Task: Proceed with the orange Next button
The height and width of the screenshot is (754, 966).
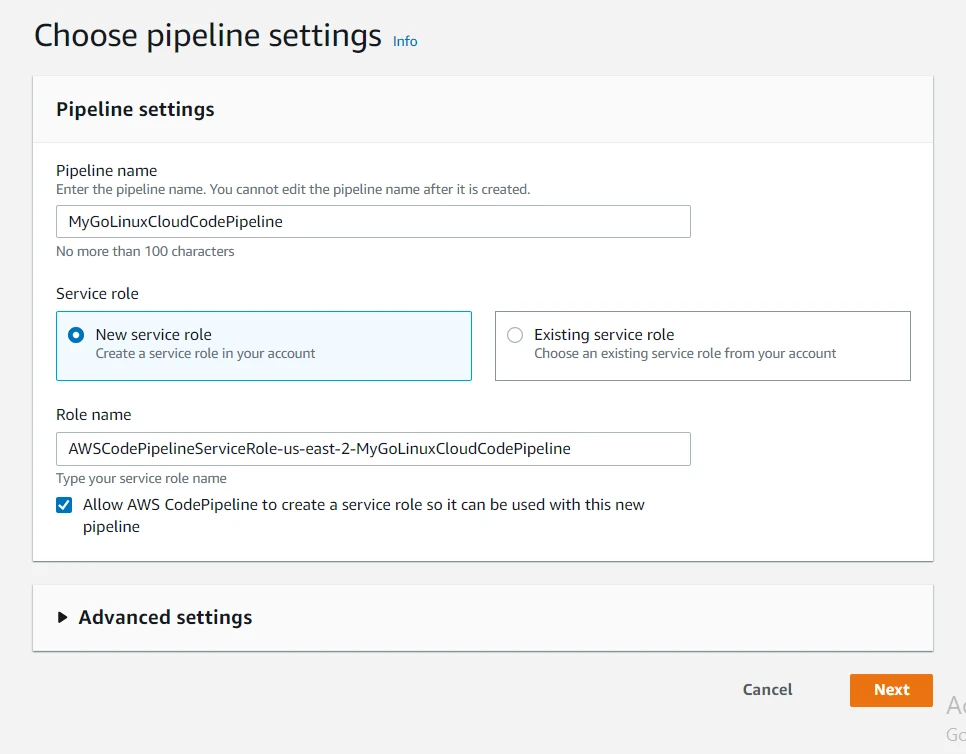Action: click(x=890, y=690)
